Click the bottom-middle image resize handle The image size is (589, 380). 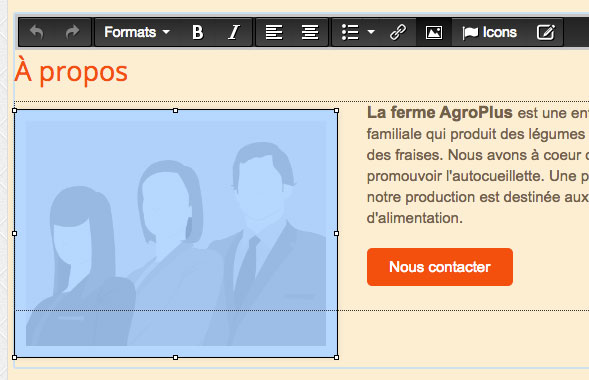tap(175, 357)
